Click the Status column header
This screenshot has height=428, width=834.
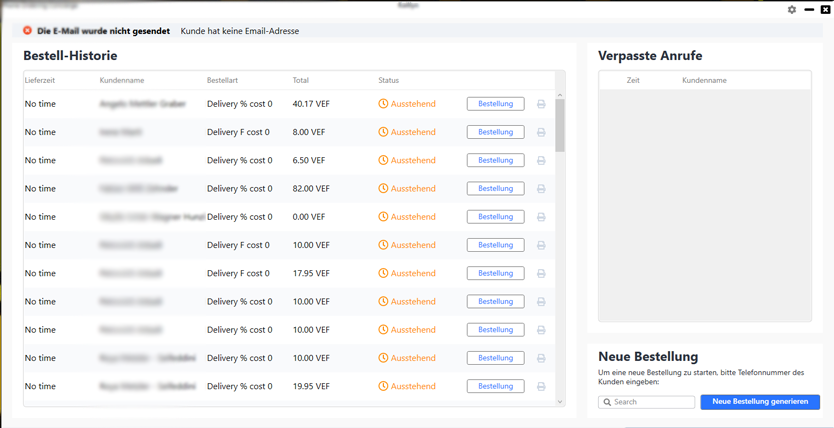pos(388,80)
